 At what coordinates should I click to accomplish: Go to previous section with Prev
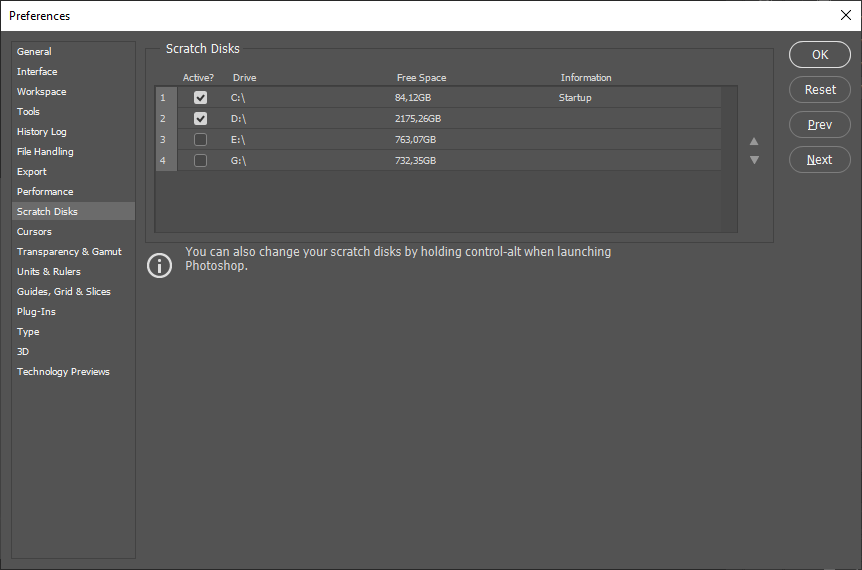[820, 125]
